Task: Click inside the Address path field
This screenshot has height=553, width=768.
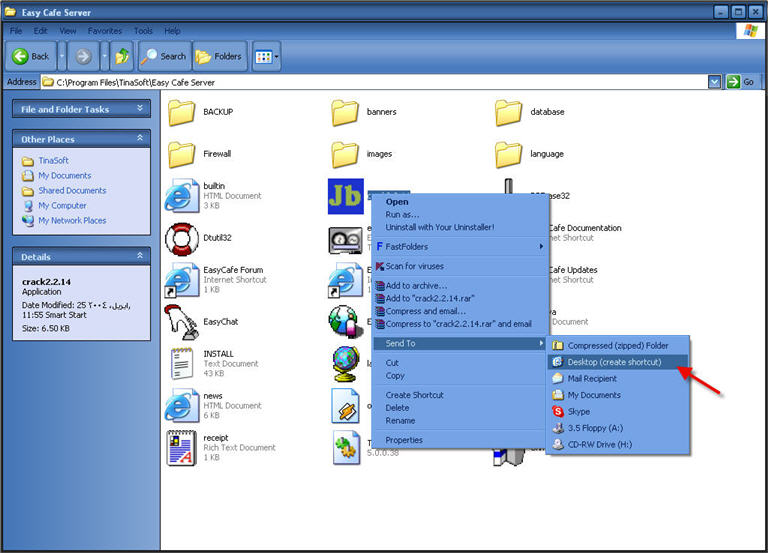Action: pos(375,82)
